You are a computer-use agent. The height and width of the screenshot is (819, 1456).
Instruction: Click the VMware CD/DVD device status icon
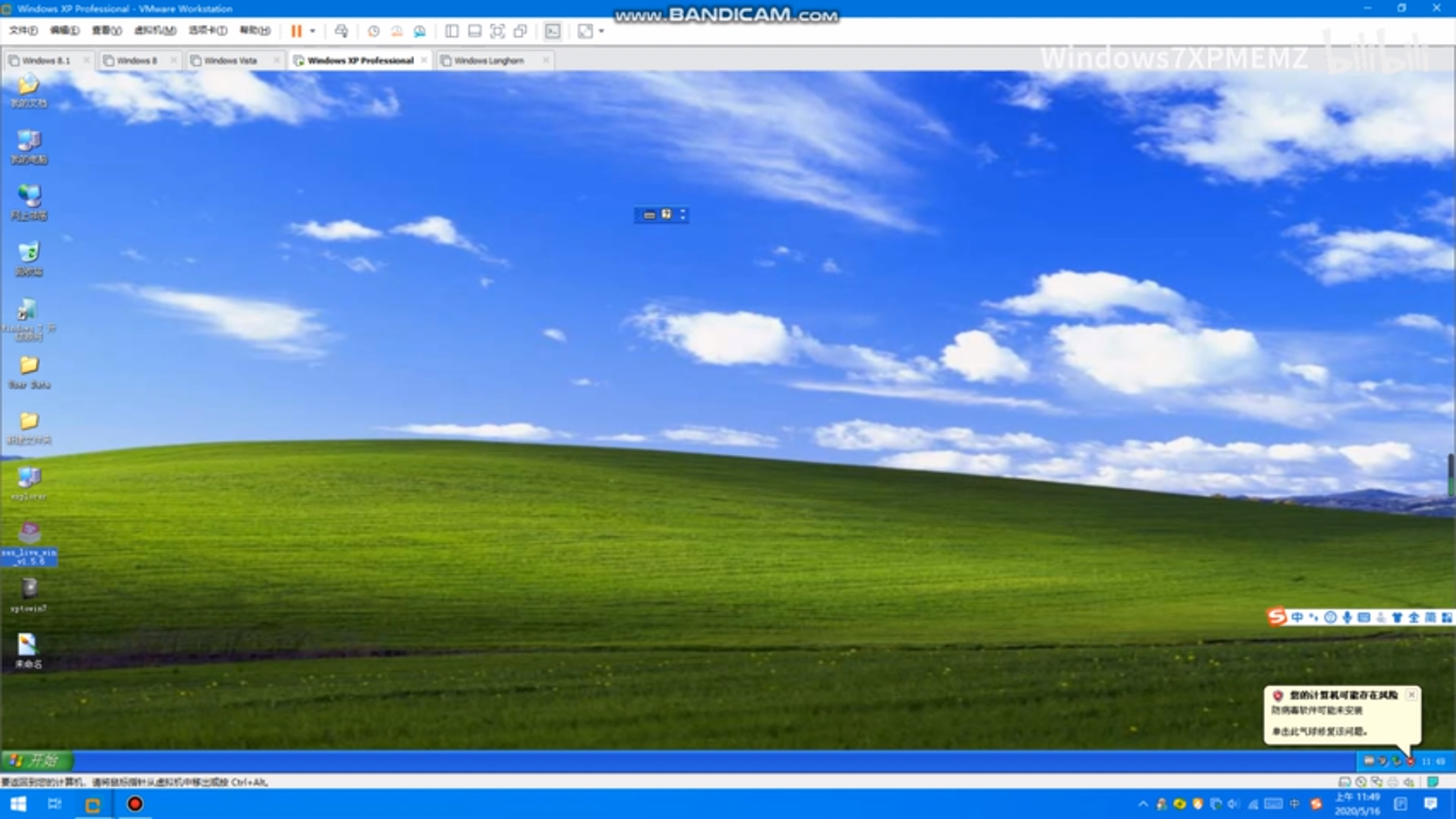(1361, 782)
